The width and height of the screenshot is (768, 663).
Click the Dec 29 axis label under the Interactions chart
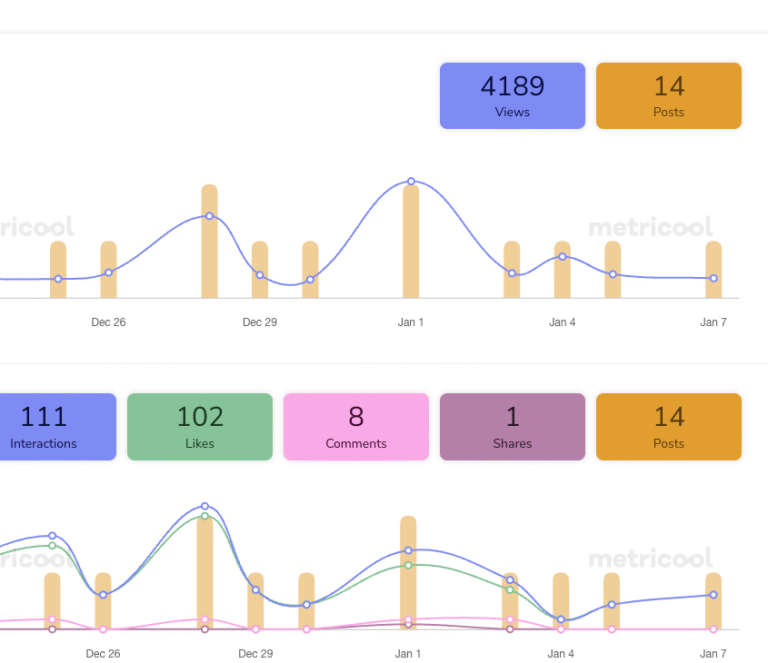(256, 653)
